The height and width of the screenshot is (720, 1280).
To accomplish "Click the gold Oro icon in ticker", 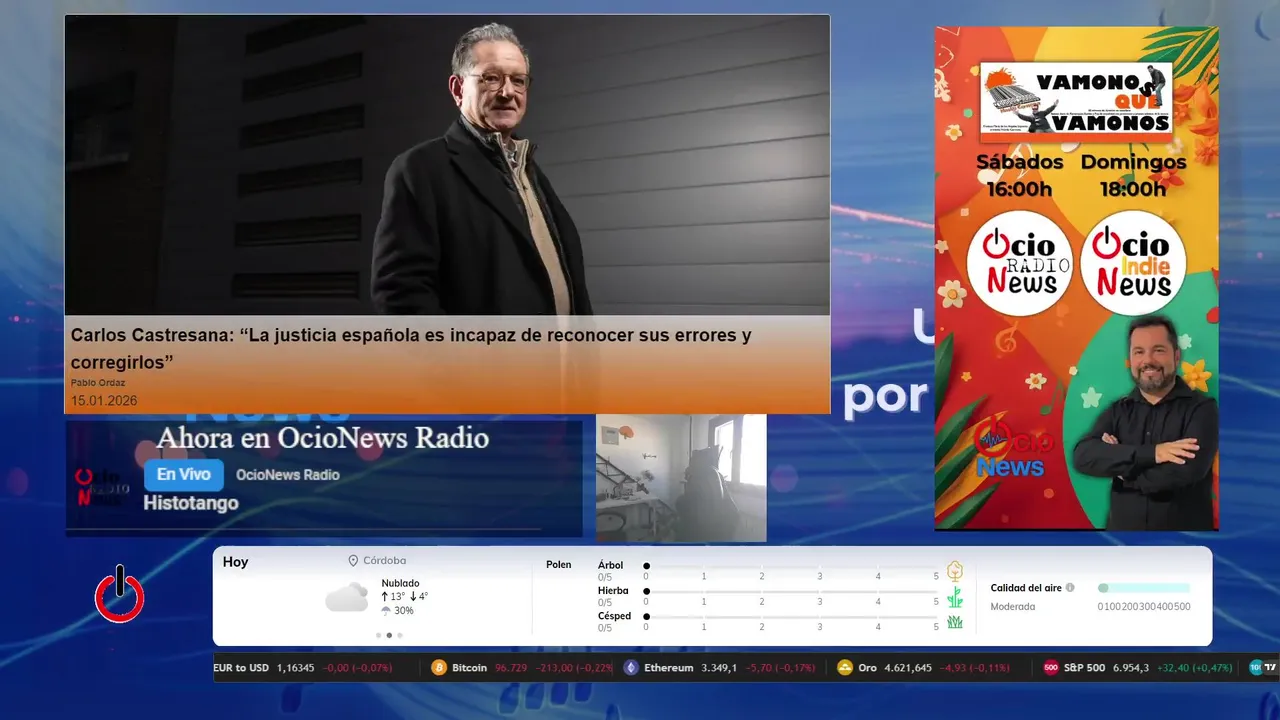I will (845, 668).
